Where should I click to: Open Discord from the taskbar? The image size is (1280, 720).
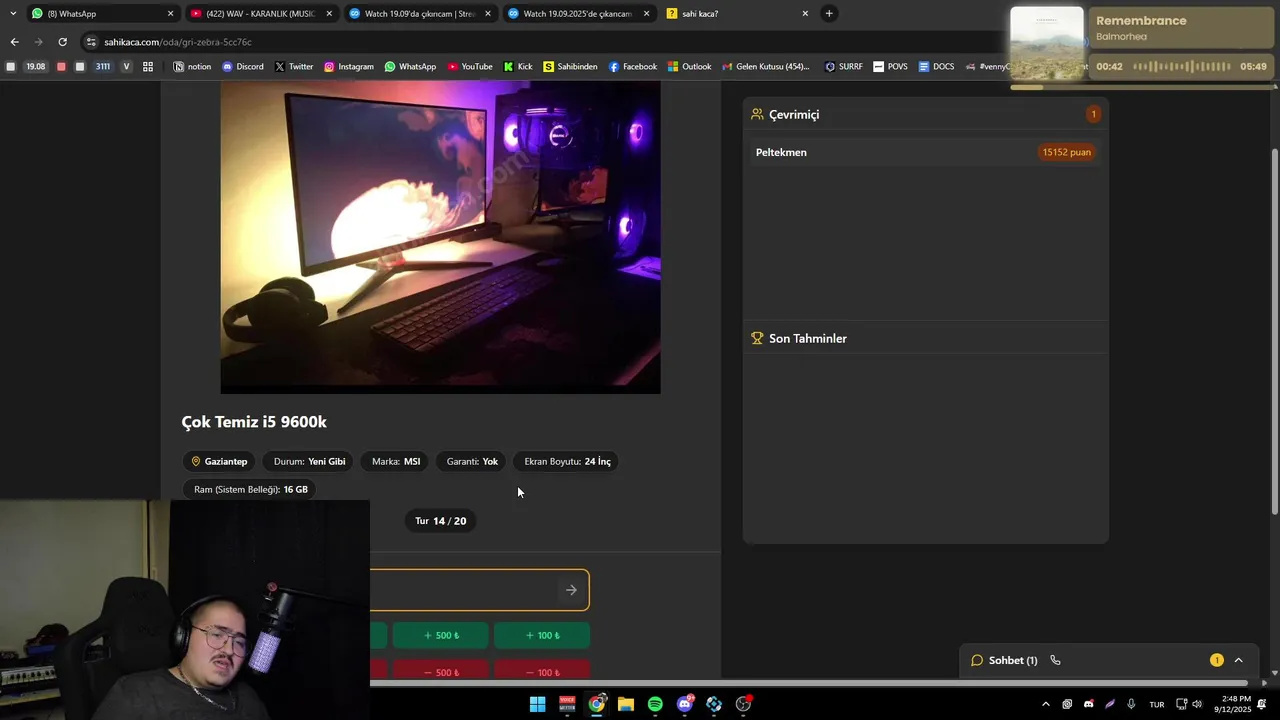[685, 704]
